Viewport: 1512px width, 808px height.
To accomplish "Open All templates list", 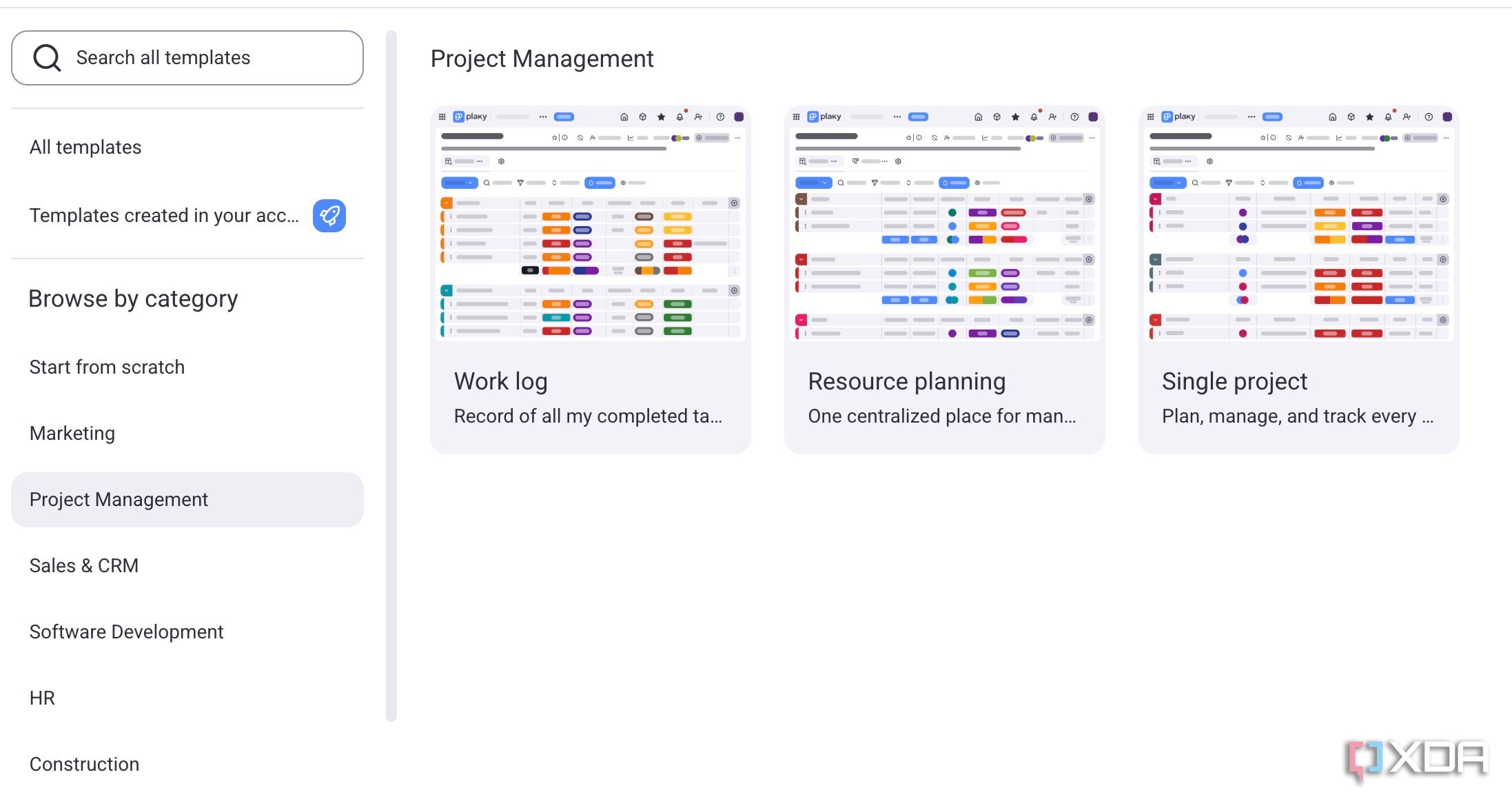I will [x=85, y=147].
